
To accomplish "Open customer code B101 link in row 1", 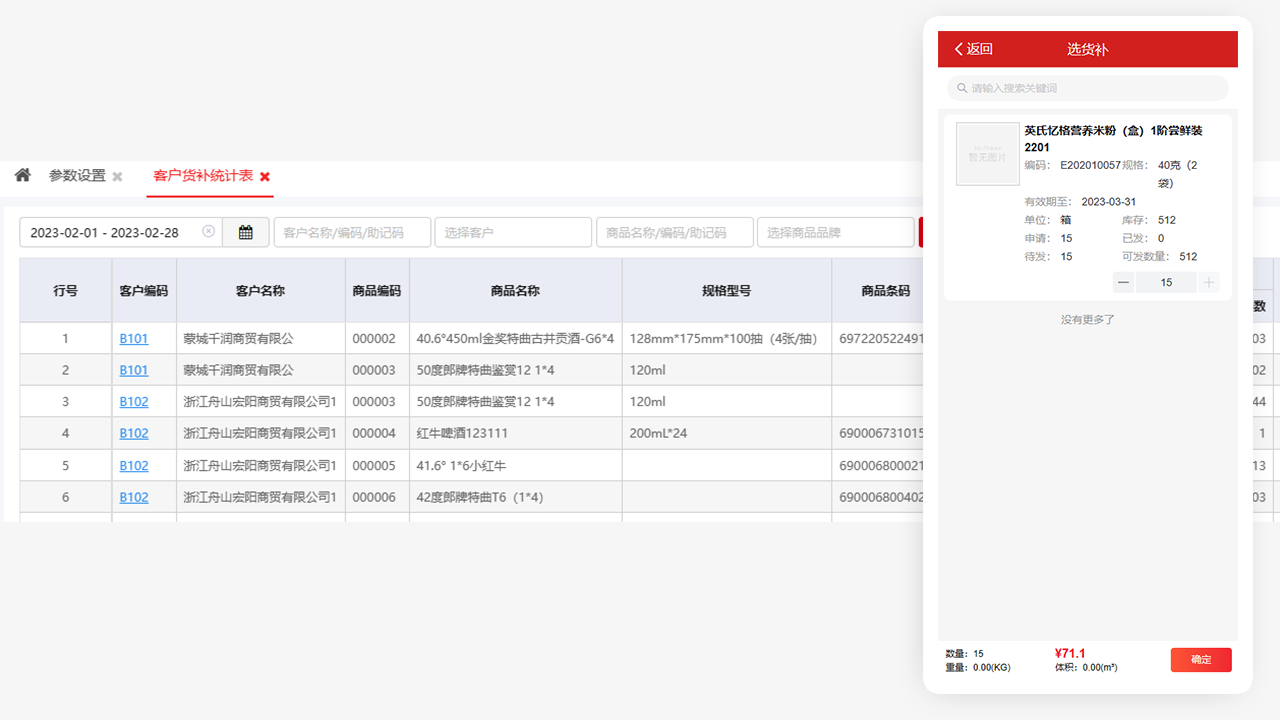I will [x=134, y=338].
